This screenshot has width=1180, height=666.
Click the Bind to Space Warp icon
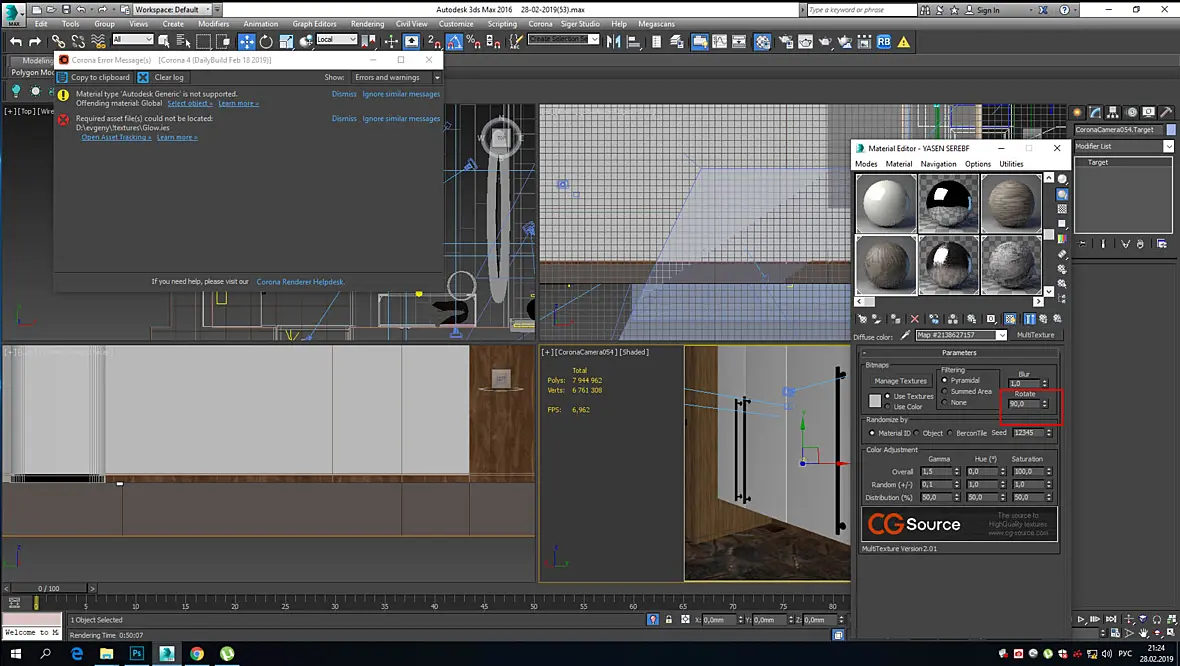pyautogui.click(x=99, y=41)
